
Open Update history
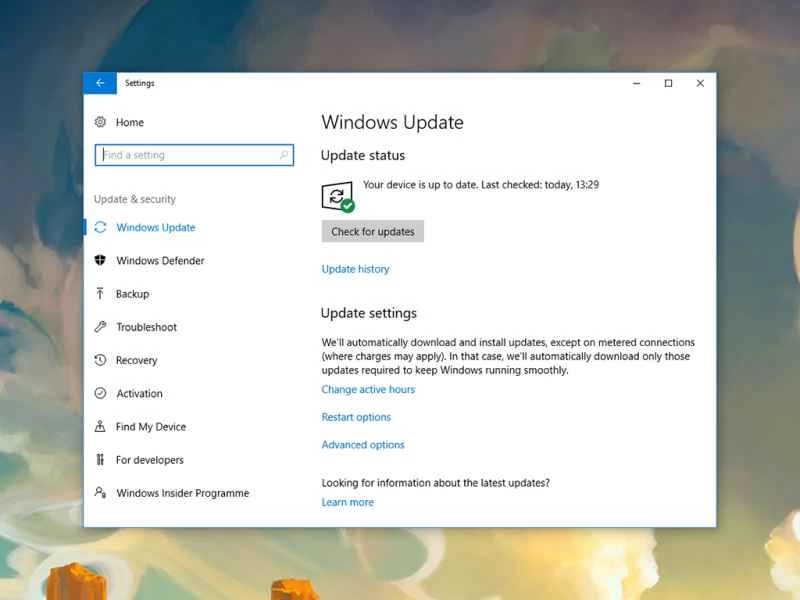pos(355,268)
